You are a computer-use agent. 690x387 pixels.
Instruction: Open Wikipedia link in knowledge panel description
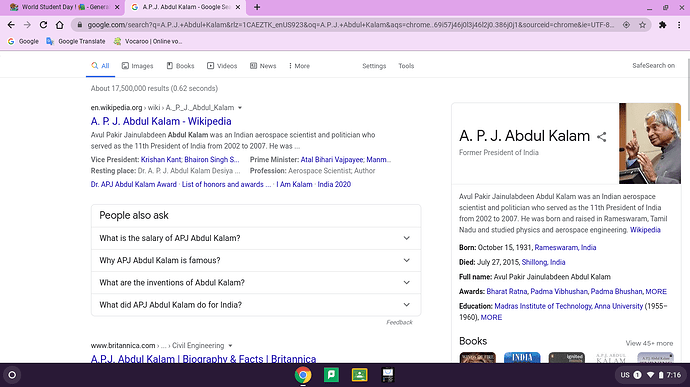pyautogui.click(x=645, y=230)
